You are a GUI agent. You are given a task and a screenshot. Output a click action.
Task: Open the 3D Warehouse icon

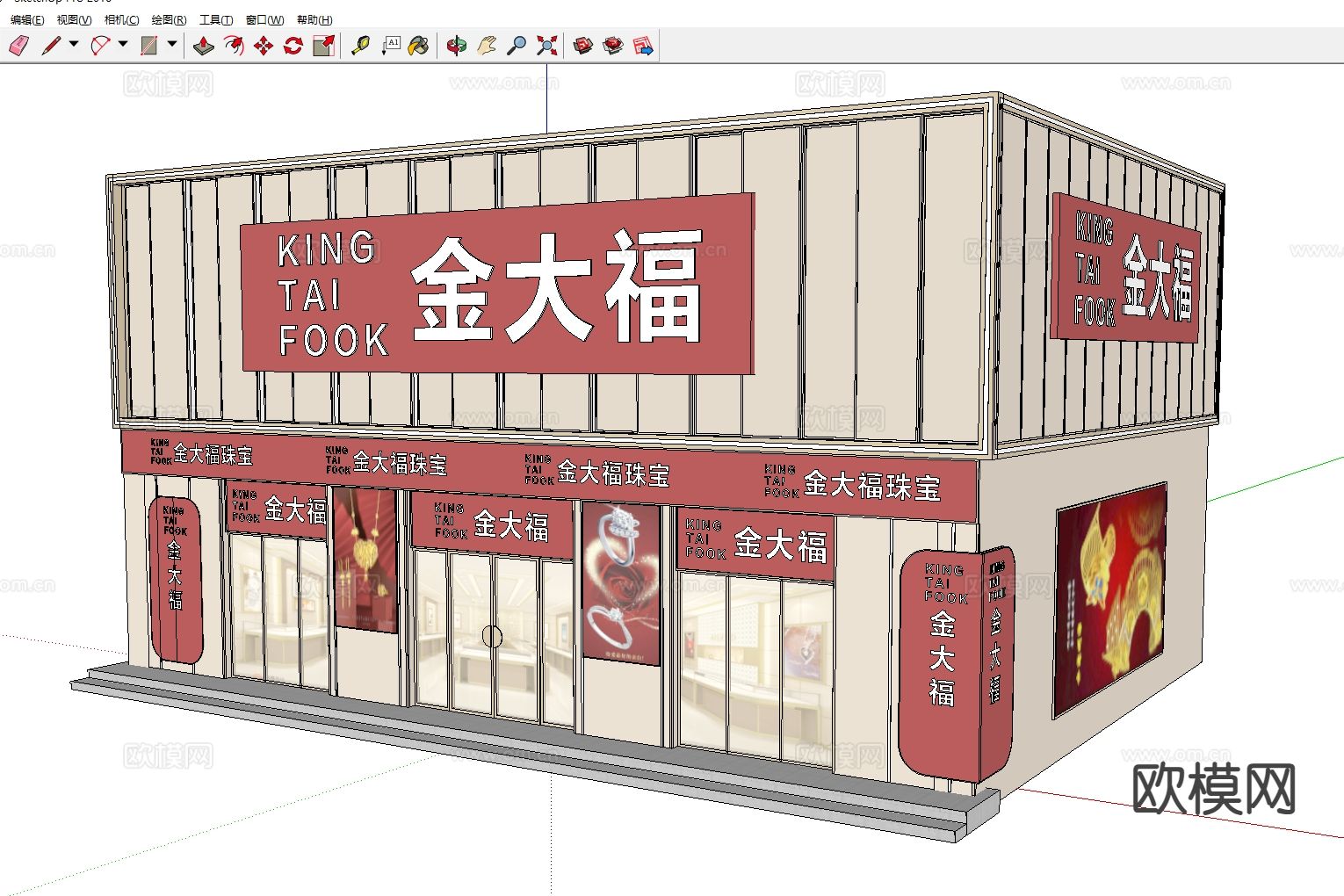(583, 45)
